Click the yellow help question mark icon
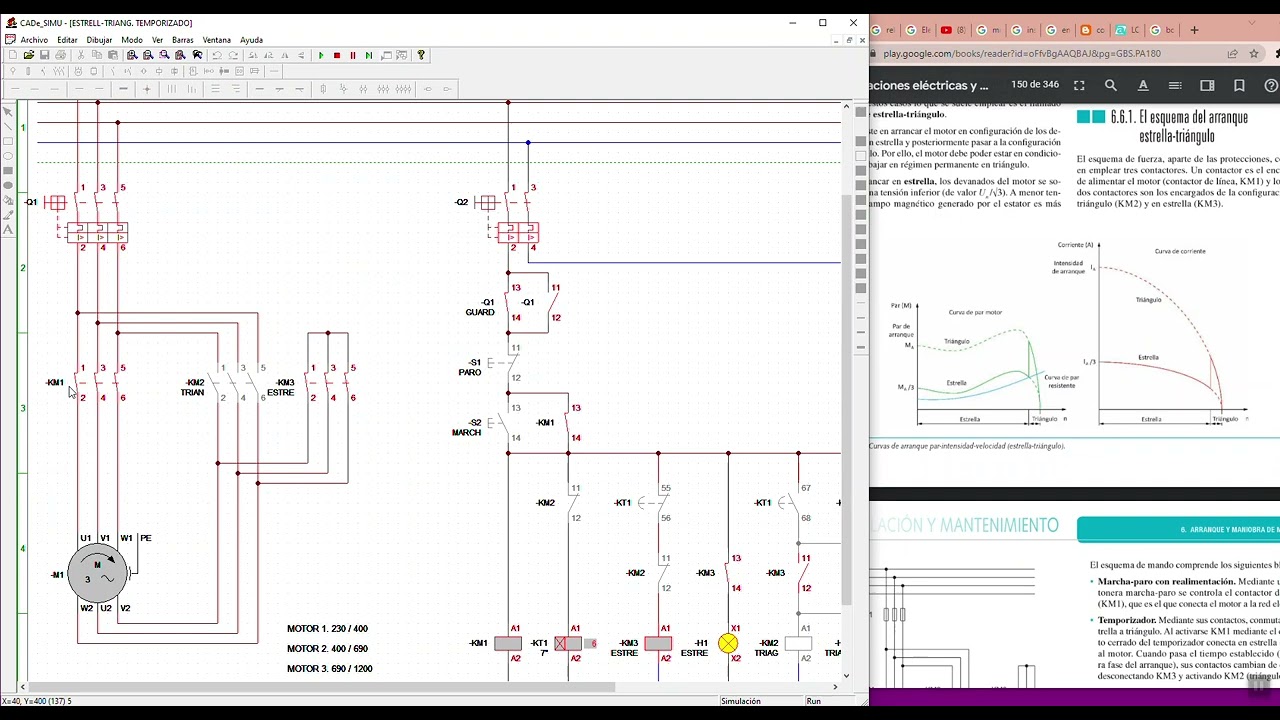The width and height of the screenshot is (1280, 720). coord(421,55)
